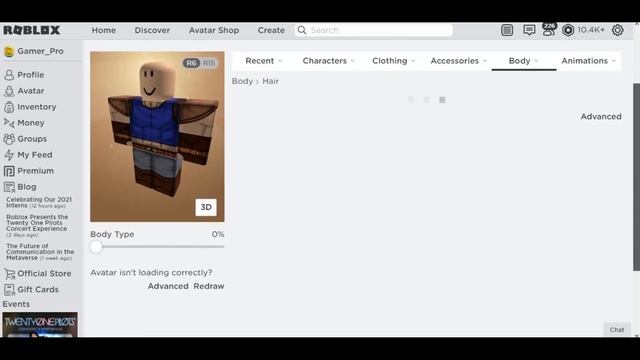Click the search magnifier icon
The height and width of the screenshot is (360, 640).
(302, 30)
